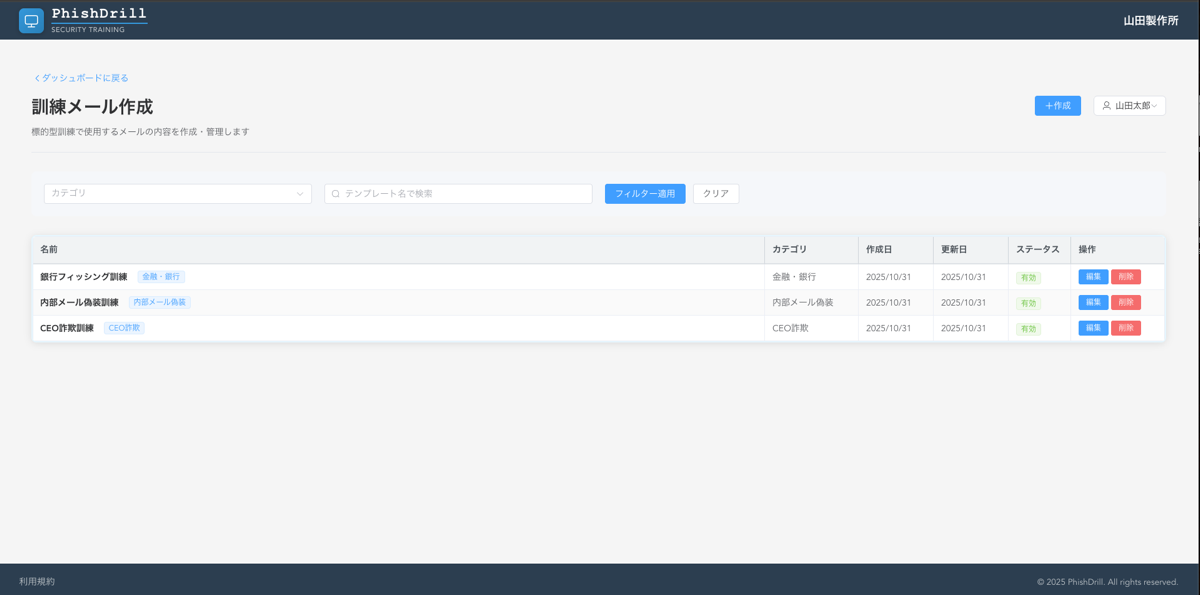This screenshot has height=595, width=1200.
Task: Click the 有効 status badge for CEO詐欺訓練
Action: coord(1028,329)
